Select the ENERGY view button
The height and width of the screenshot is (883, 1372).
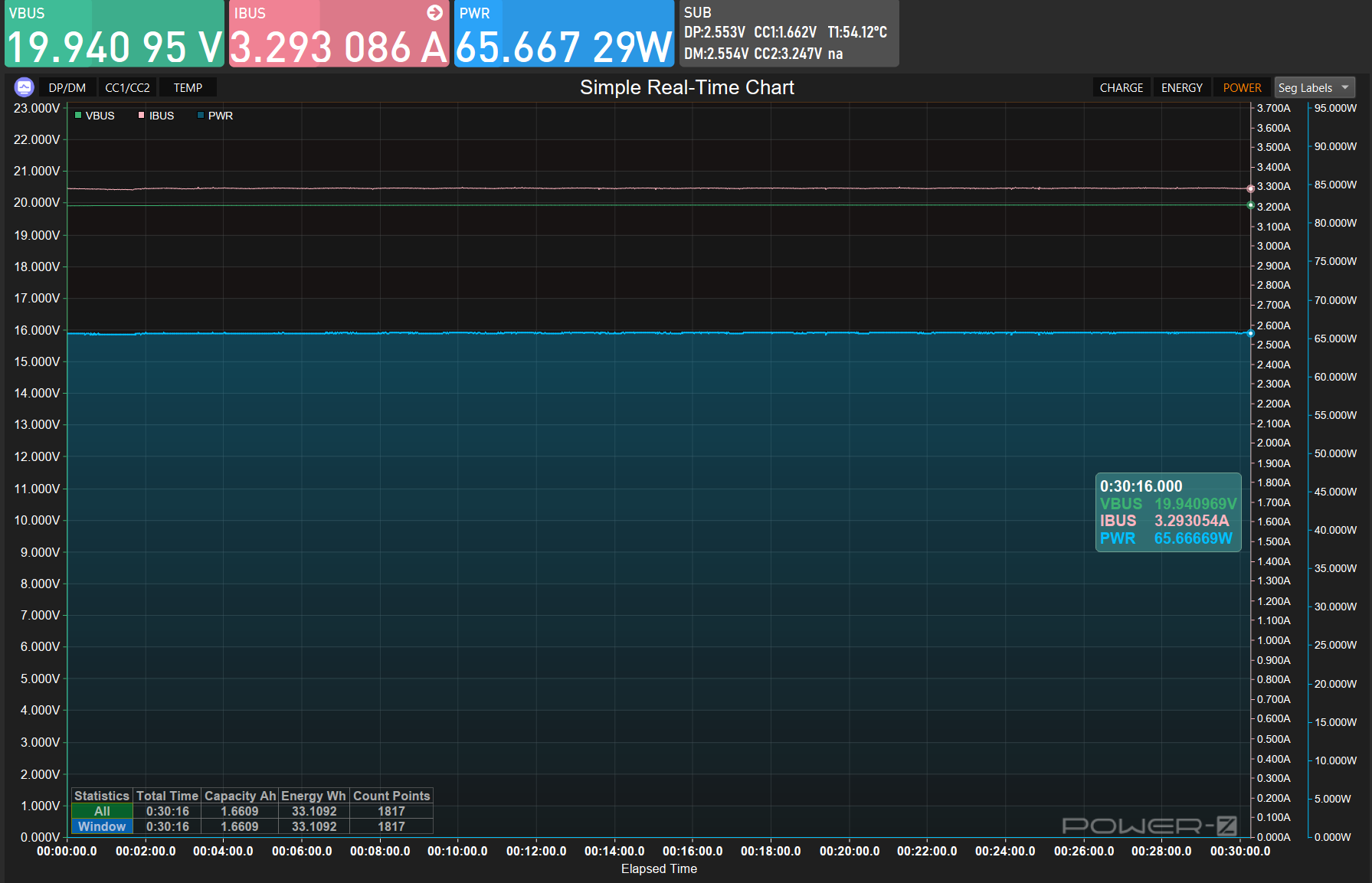point(1182,87)
